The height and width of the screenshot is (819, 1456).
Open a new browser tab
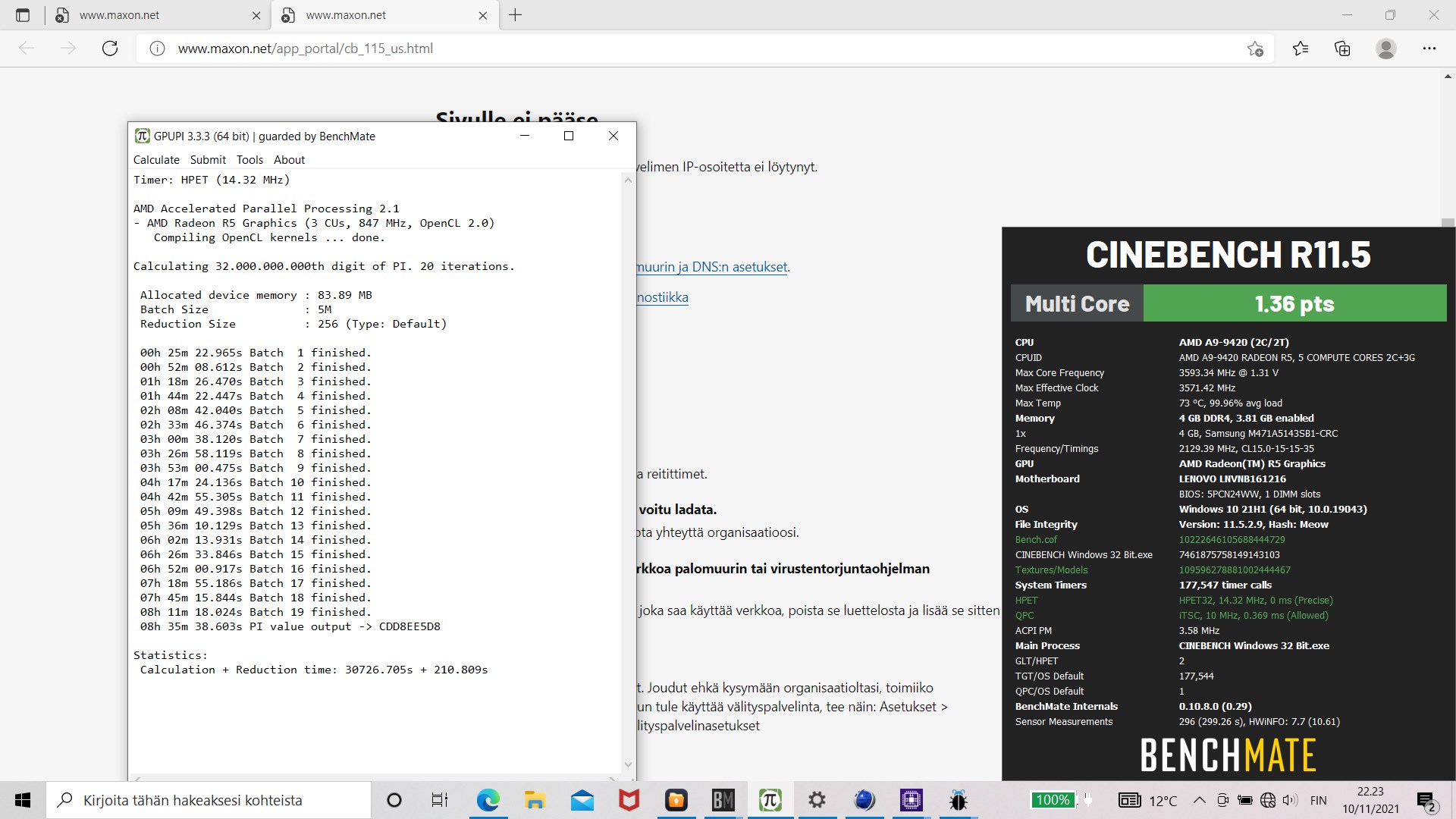click(516, 15)
